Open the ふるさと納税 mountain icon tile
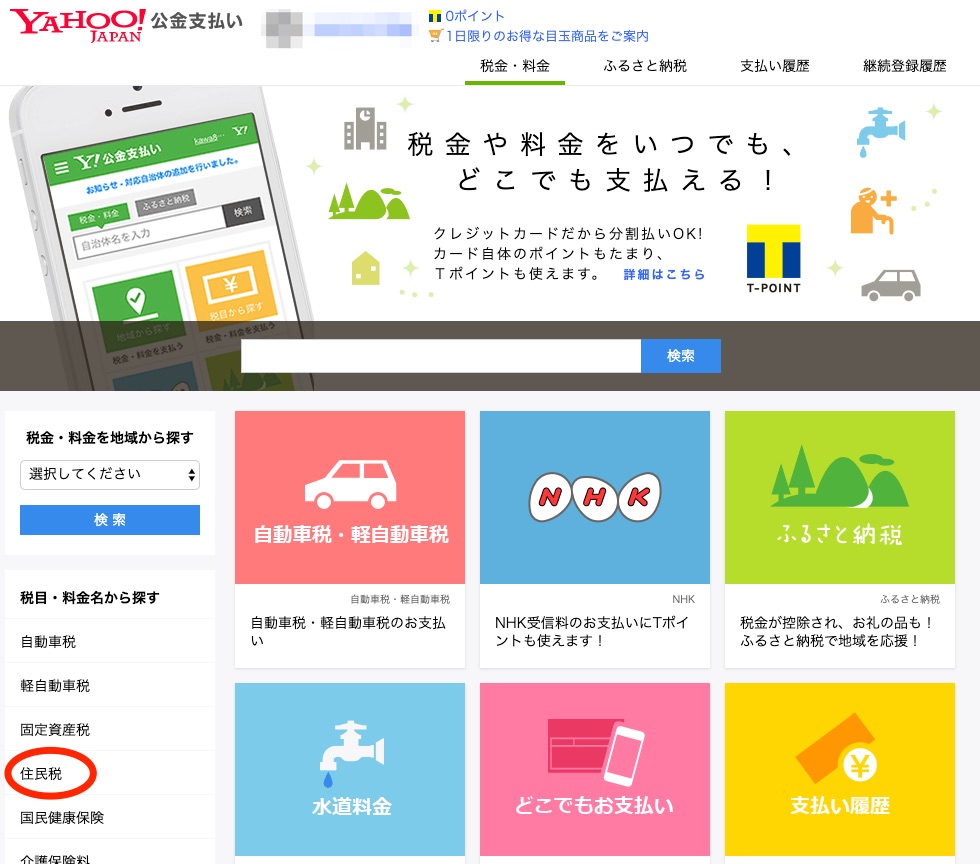Viewport: 980px width, 864px height. (839, 497)
